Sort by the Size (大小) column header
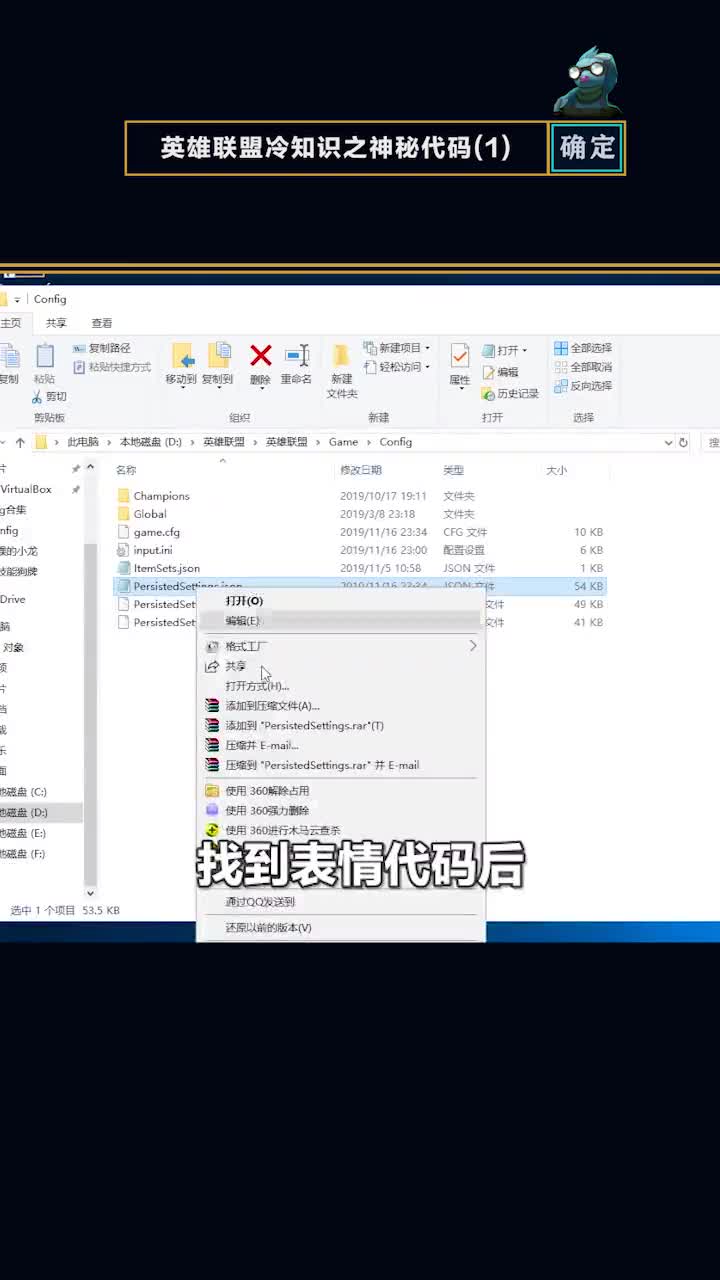Image resolution: width=720 pixels, height=1280 pixels. coord(557,470)
